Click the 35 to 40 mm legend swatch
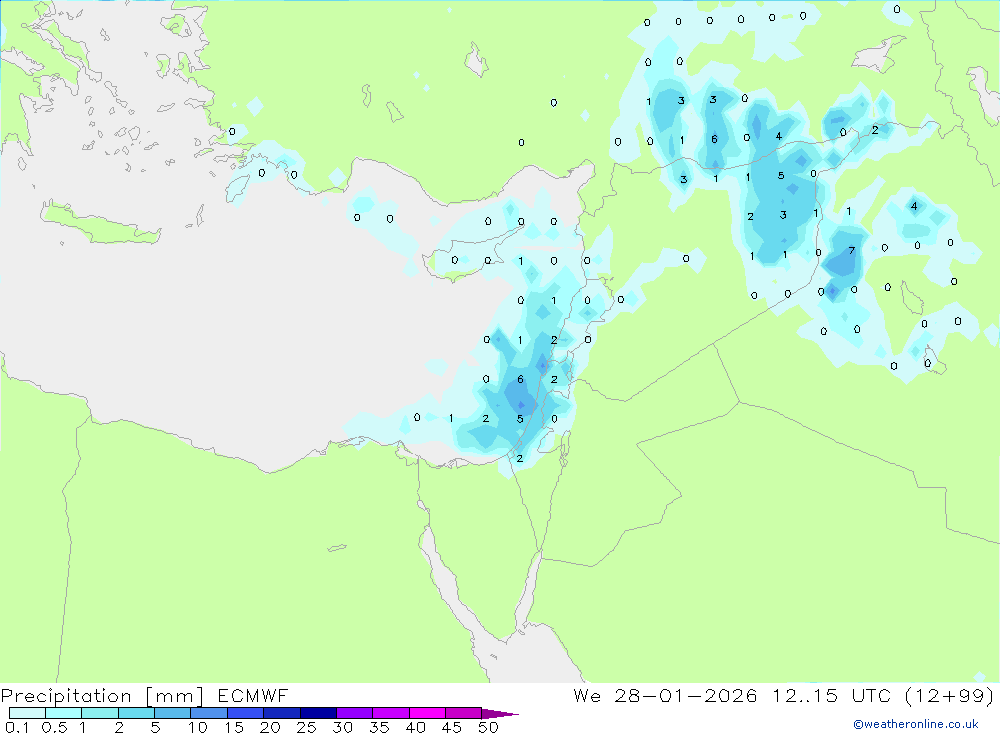The height and width of the screenshot is (733, 1000). point(391,713)
